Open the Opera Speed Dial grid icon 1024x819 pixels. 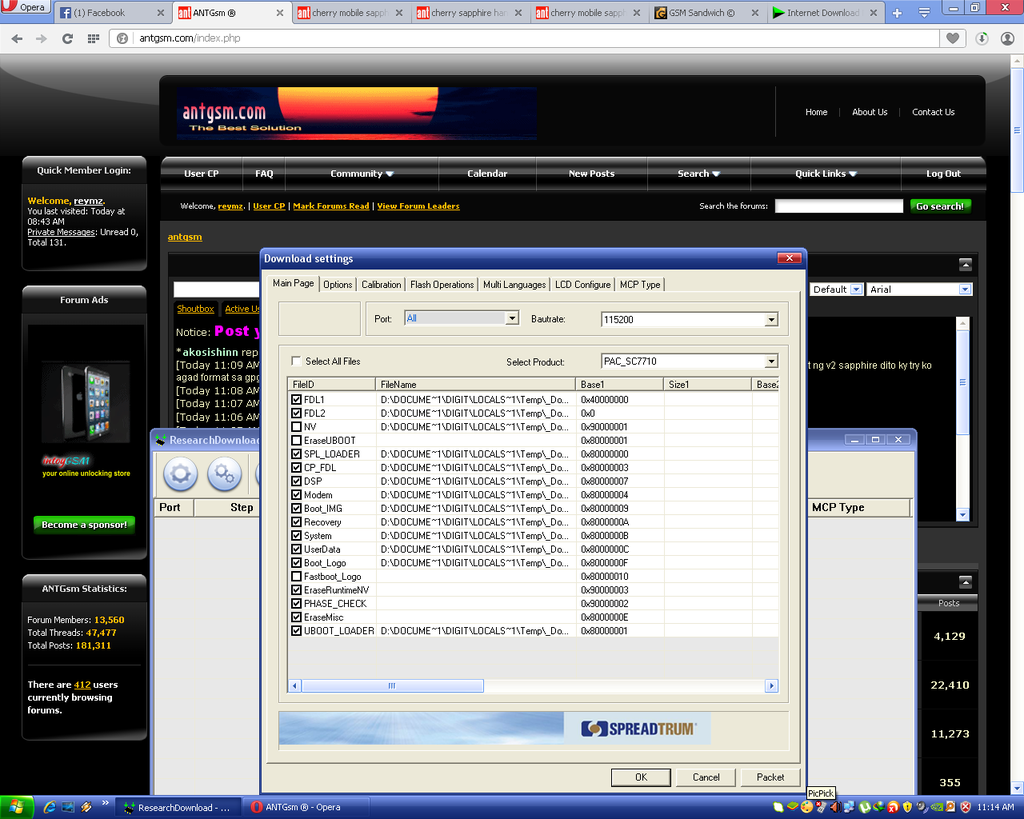pyautogui.click(x=94, y=39)
